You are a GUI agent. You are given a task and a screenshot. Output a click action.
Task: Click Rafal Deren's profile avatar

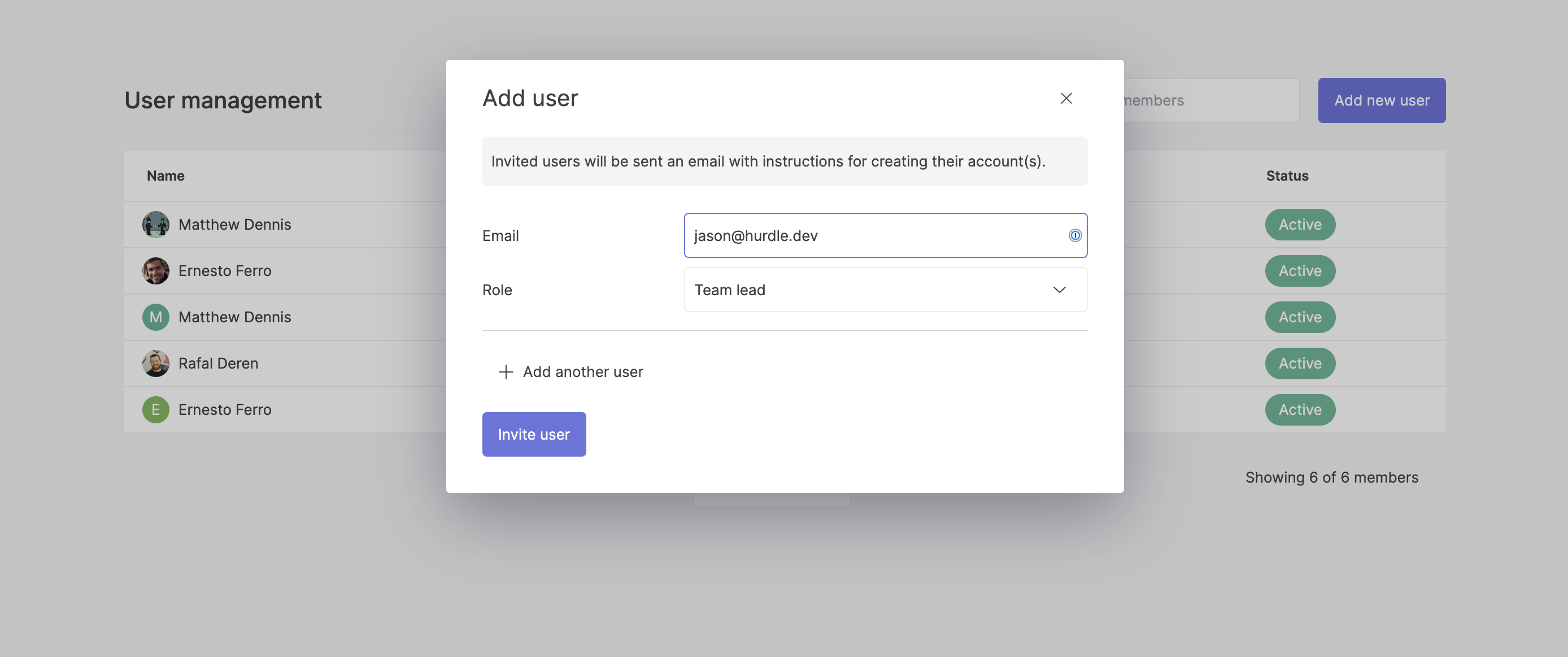coord(156,363)
